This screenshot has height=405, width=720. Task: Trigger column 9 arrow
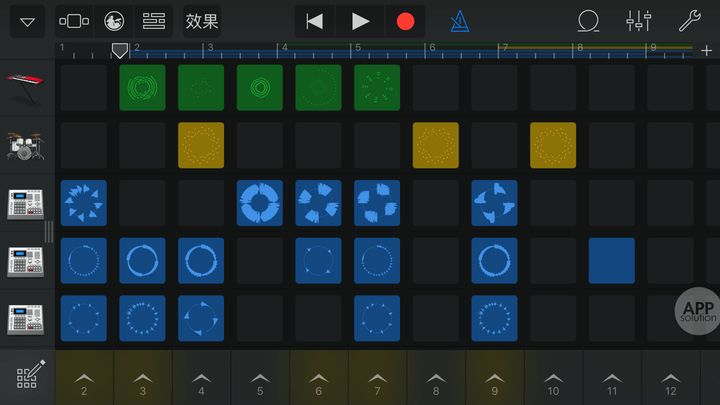click(494, 378)
